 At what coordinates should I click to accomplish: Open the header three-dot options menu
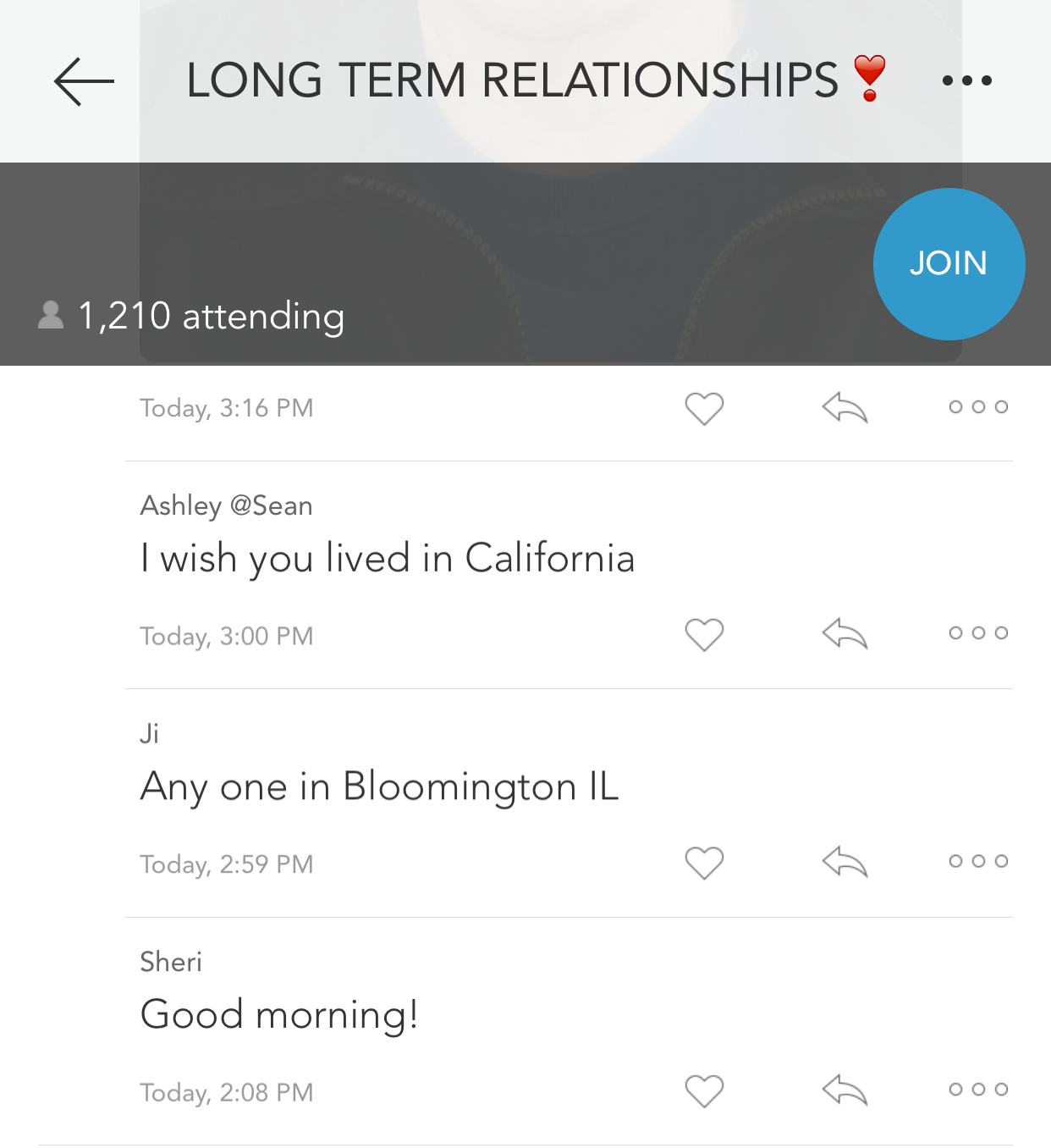pos(966,81)
